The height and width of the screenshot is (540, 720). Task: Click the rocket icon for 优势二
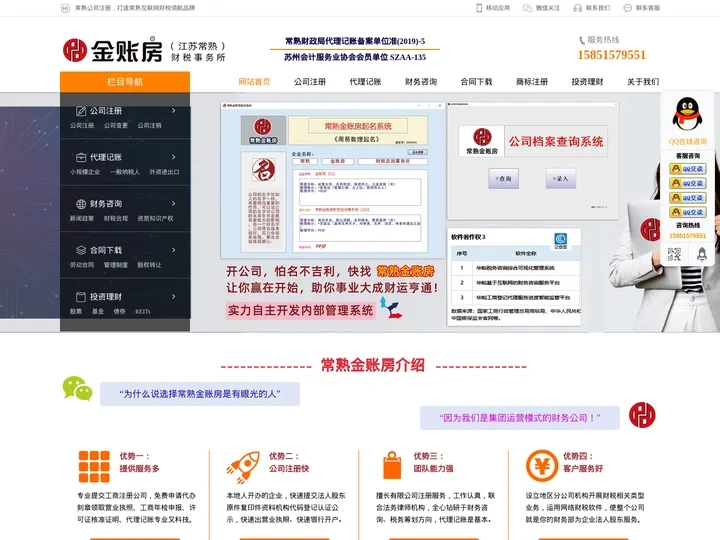(242, 467)
